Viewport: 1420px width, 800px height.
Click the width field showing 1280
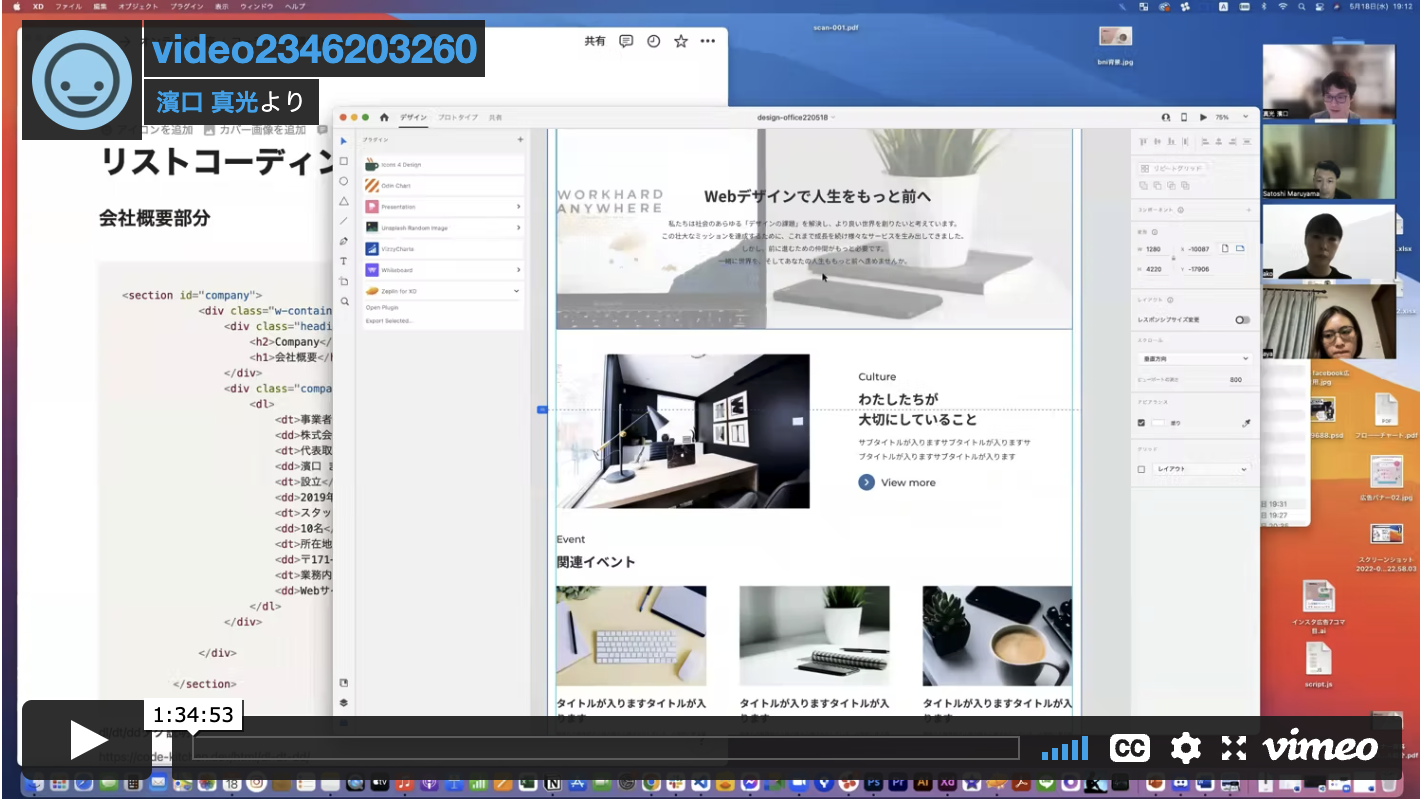[x=1159, y=249]
